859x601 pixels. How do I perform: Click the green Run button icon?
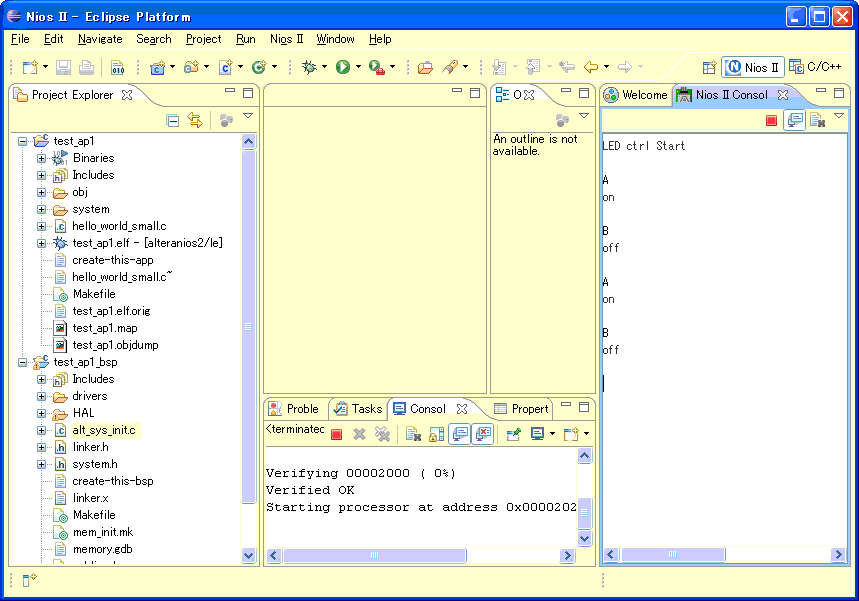pyautogui.click(x=343, y=67)
